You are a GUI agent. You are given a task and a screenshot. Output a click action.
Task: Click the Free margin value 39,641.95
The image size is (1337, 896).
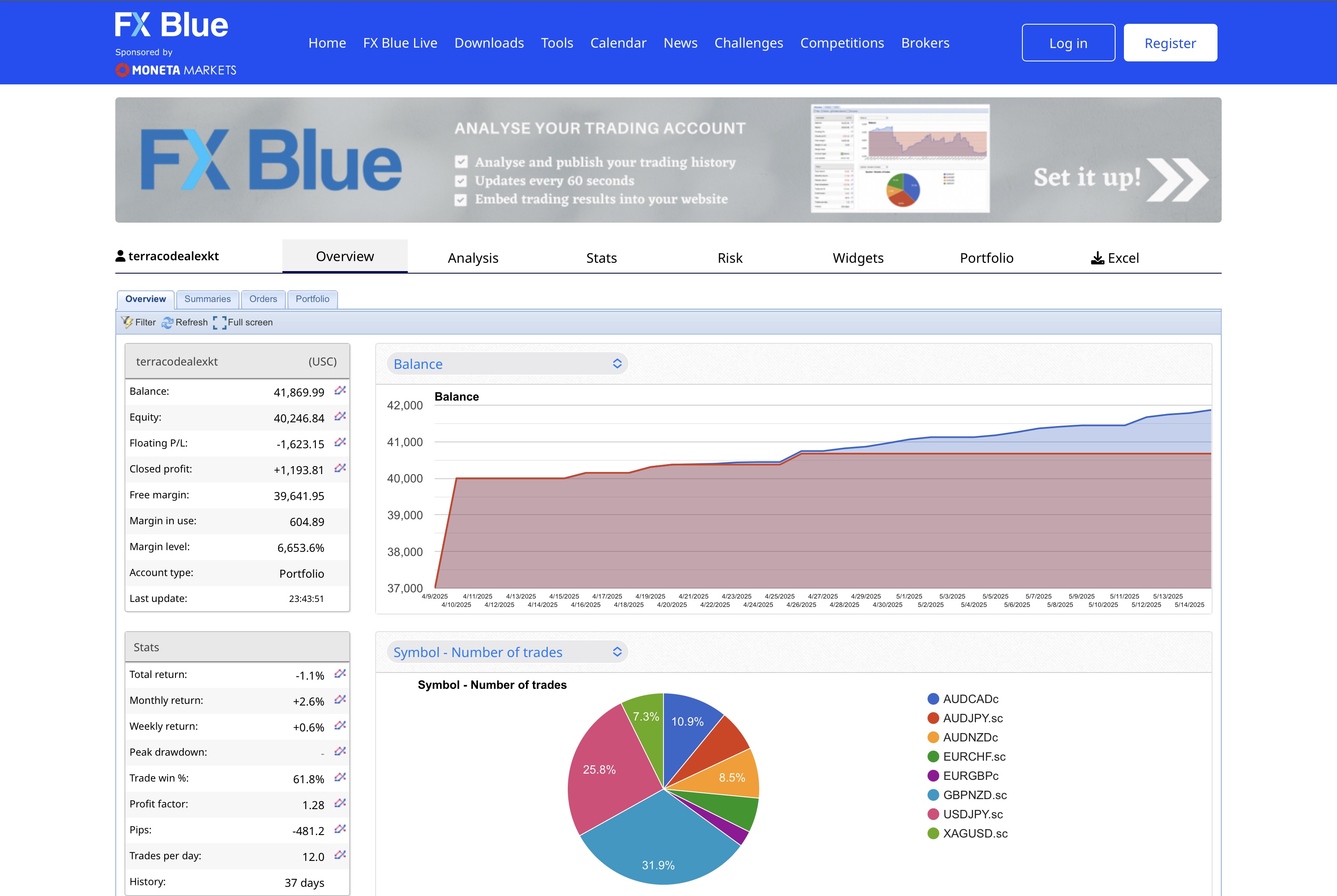[x=299, y=496]
